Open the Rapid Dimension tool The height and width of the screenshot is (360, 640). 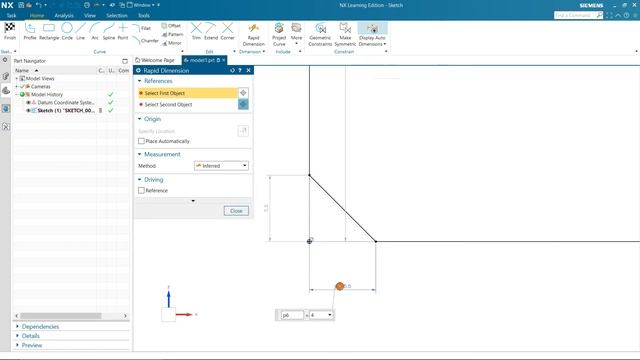[253, 34]
